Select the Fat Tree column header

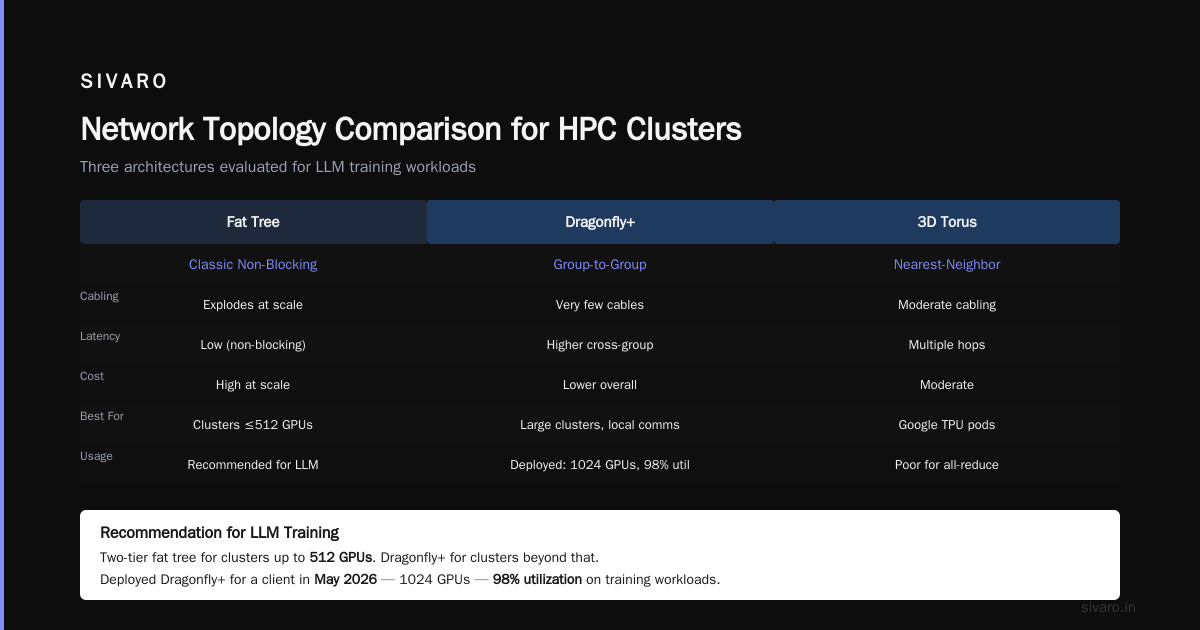point(253,222)
